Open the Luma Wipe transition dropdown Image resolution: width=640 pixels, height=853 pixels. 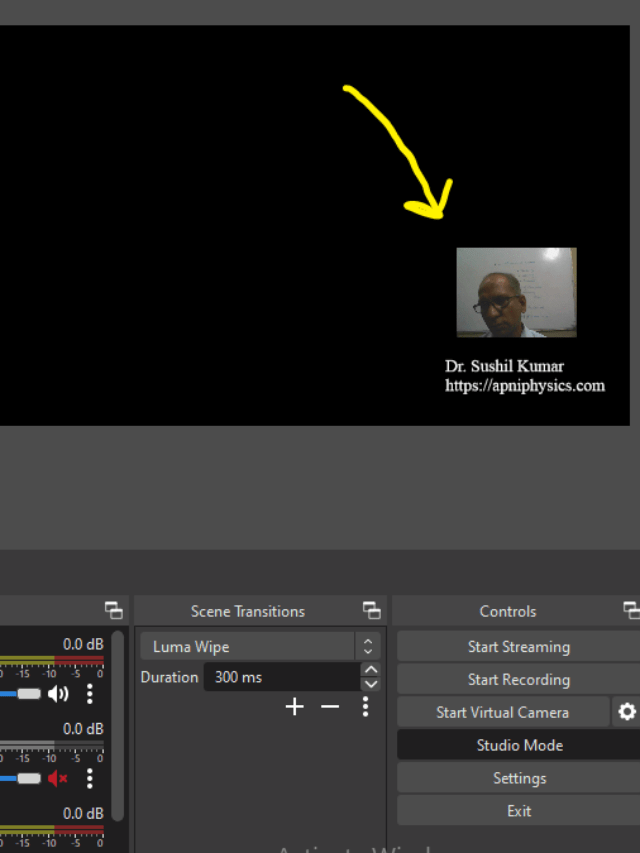[x=260, y=646]
